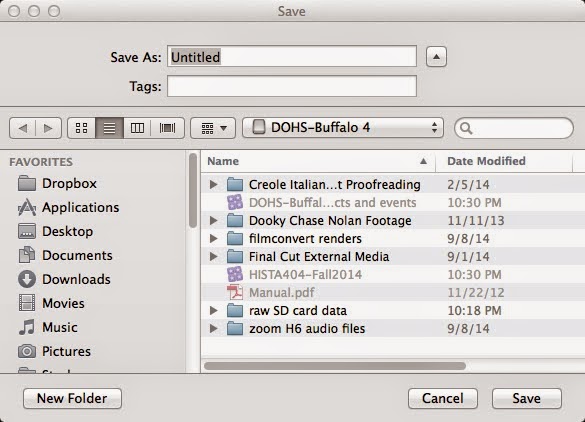Select the DOHS-Buffal...cts and events file icon

point(235,202)
